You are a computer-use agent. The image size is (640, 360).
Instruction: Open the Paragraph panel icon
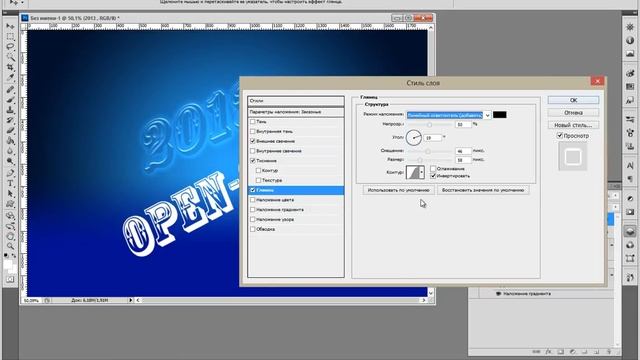[630, 179]
